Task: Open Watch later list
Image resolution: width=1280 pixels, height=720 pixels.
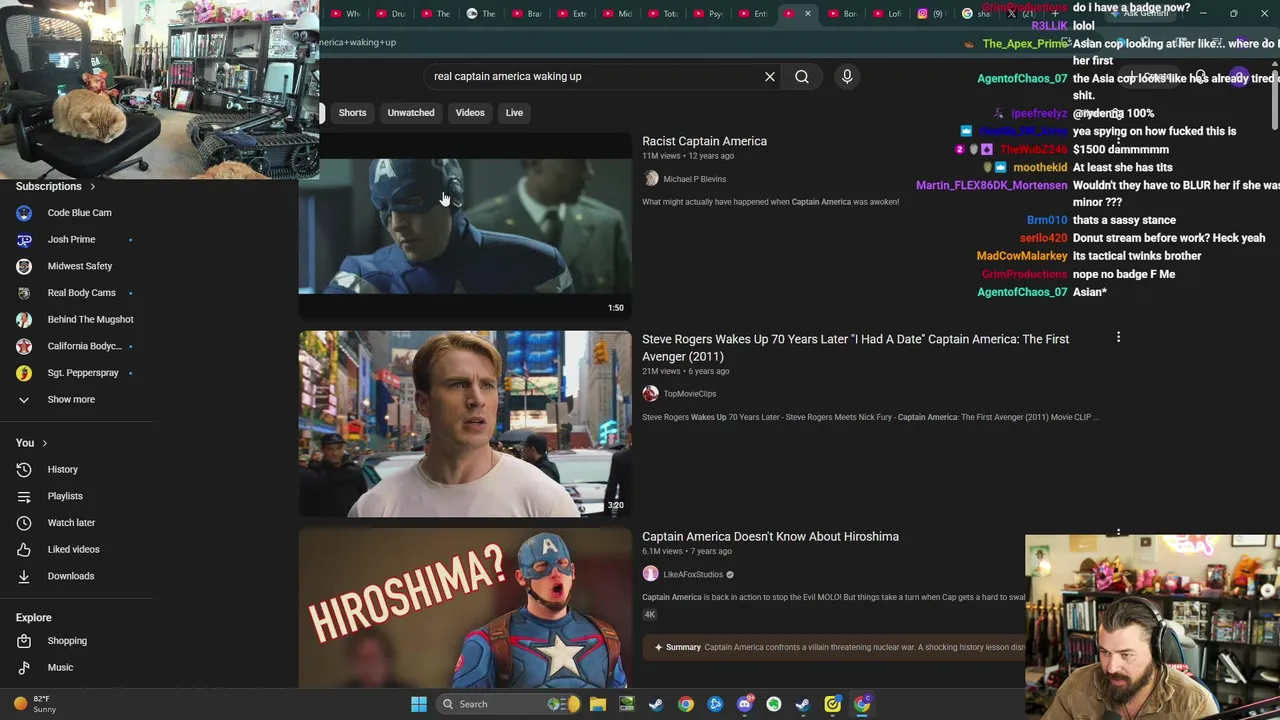Action: (x=76, y=522)
